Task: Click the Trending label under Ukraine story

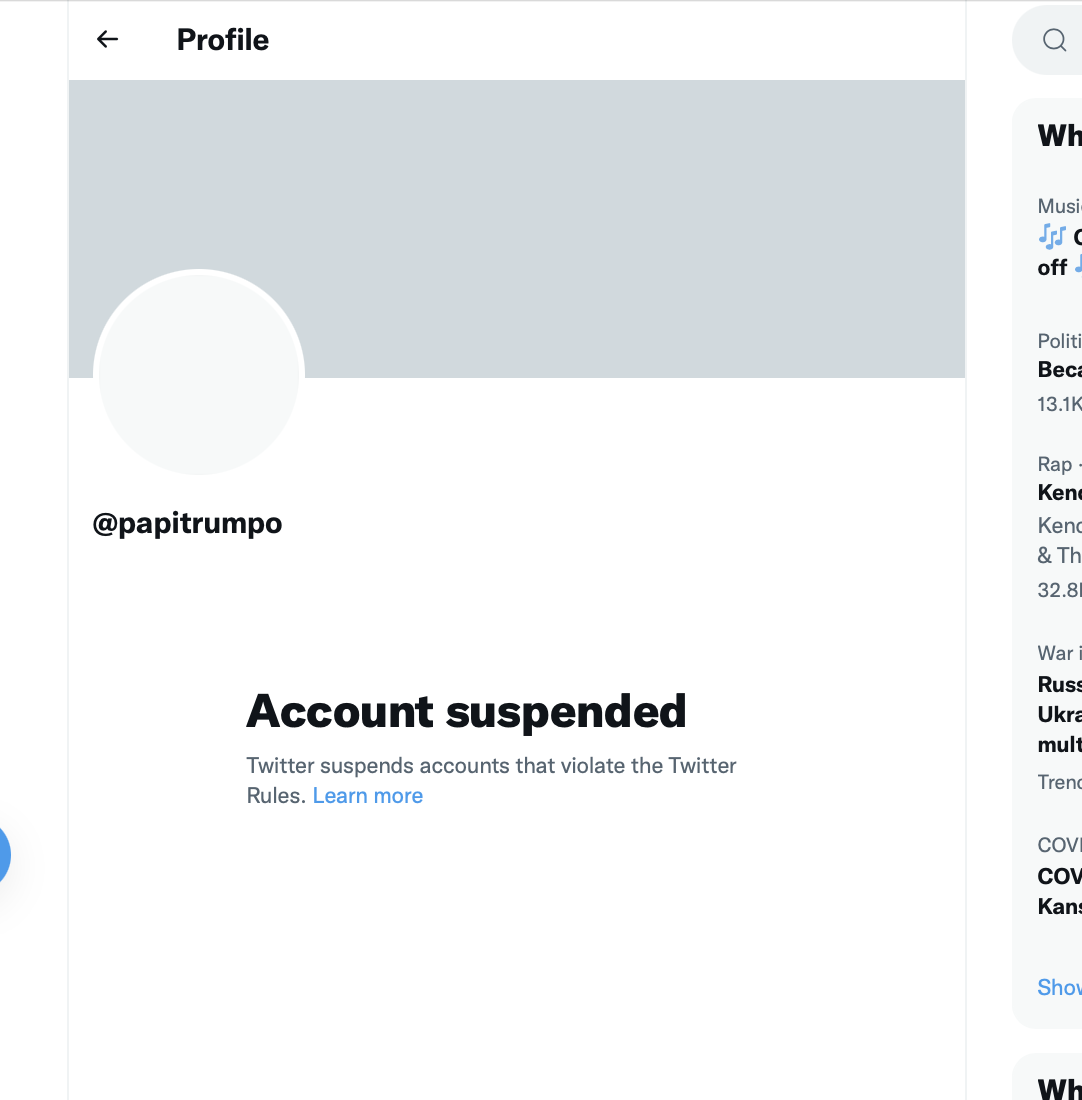Action: (x=1060, y=782)
